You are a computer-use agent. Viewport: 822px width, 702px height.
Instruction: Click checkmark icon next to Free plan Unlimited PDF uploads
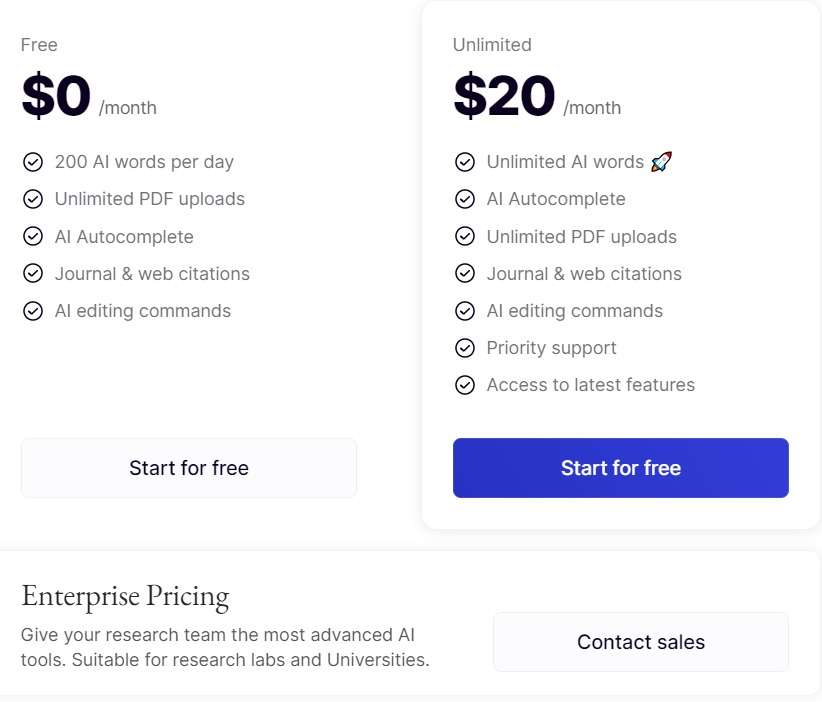[33, 199]
